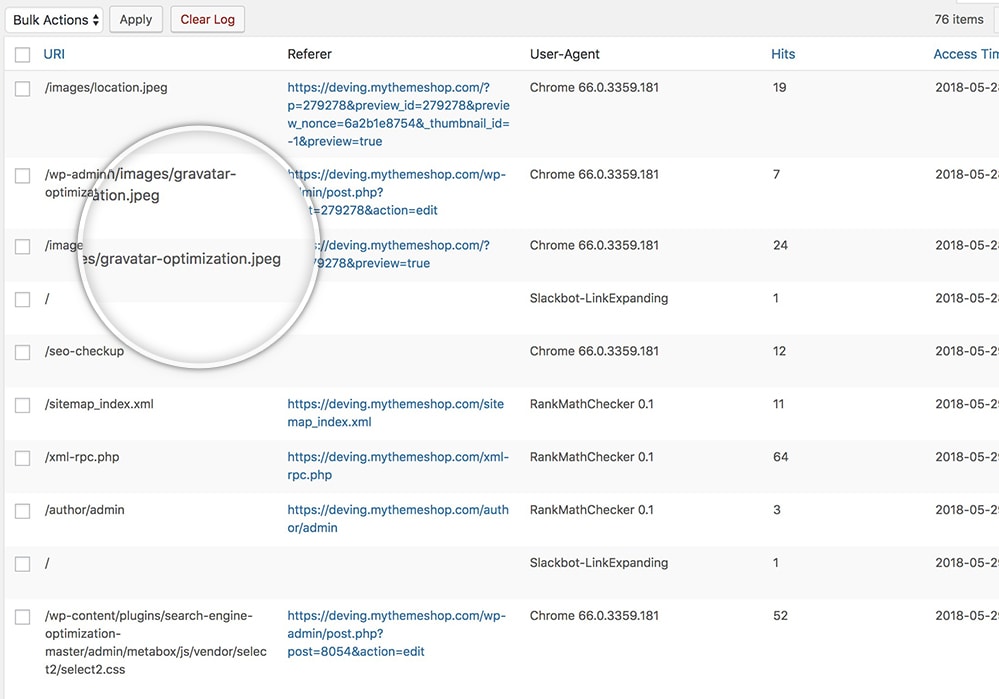Click the Clear Log button
The image size is (999, 699).
click(207, 19)
